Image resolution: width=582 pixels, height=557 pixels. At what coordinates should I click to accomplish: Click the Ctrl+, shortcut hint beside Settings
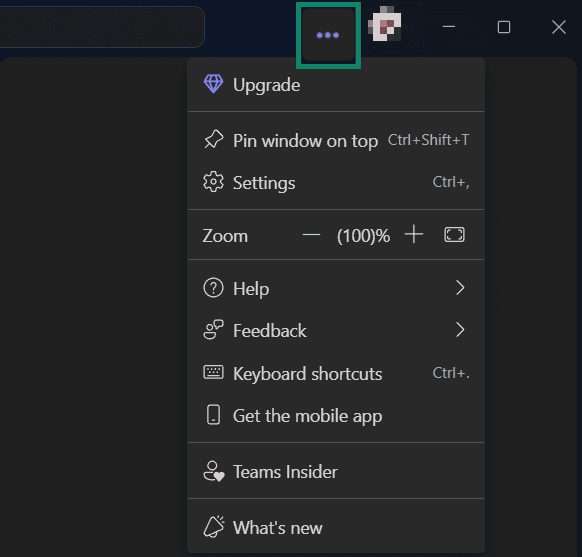[x=451, y=182]
